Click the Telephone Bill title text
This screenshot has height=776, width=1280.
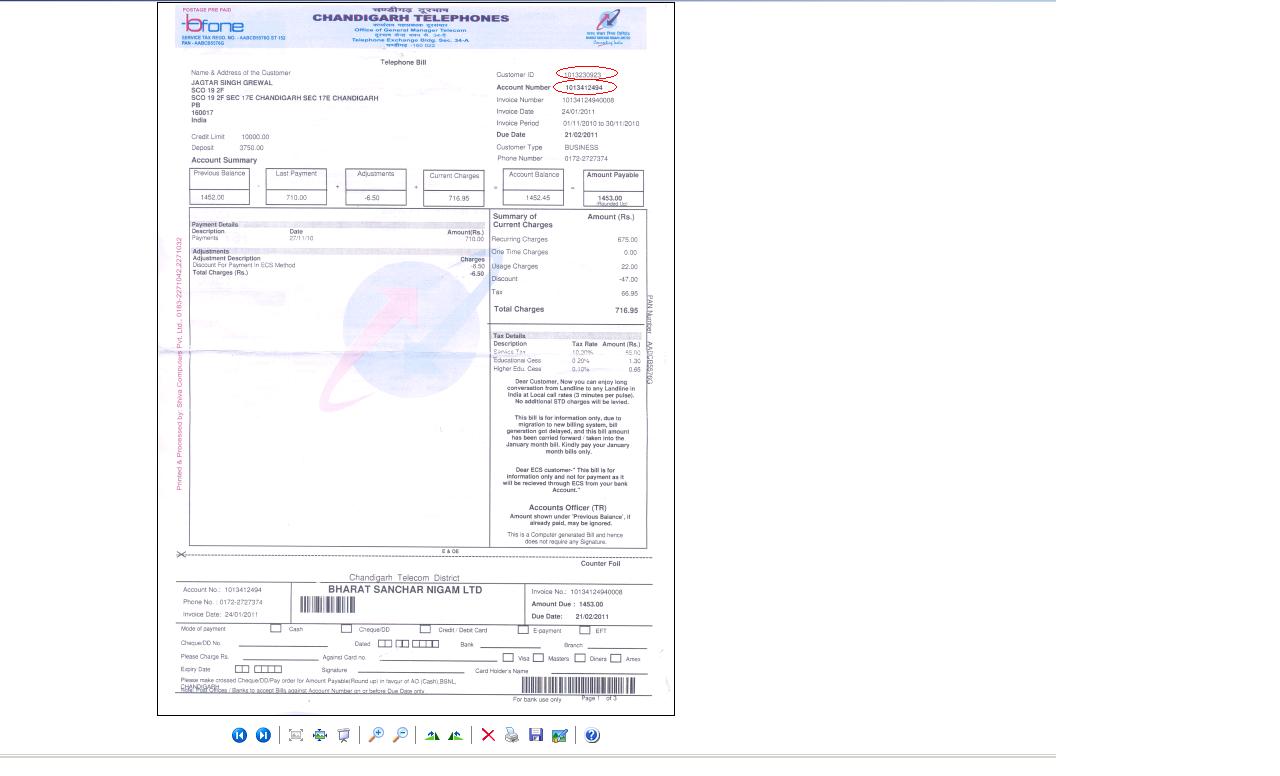click(x=404, y=62)
